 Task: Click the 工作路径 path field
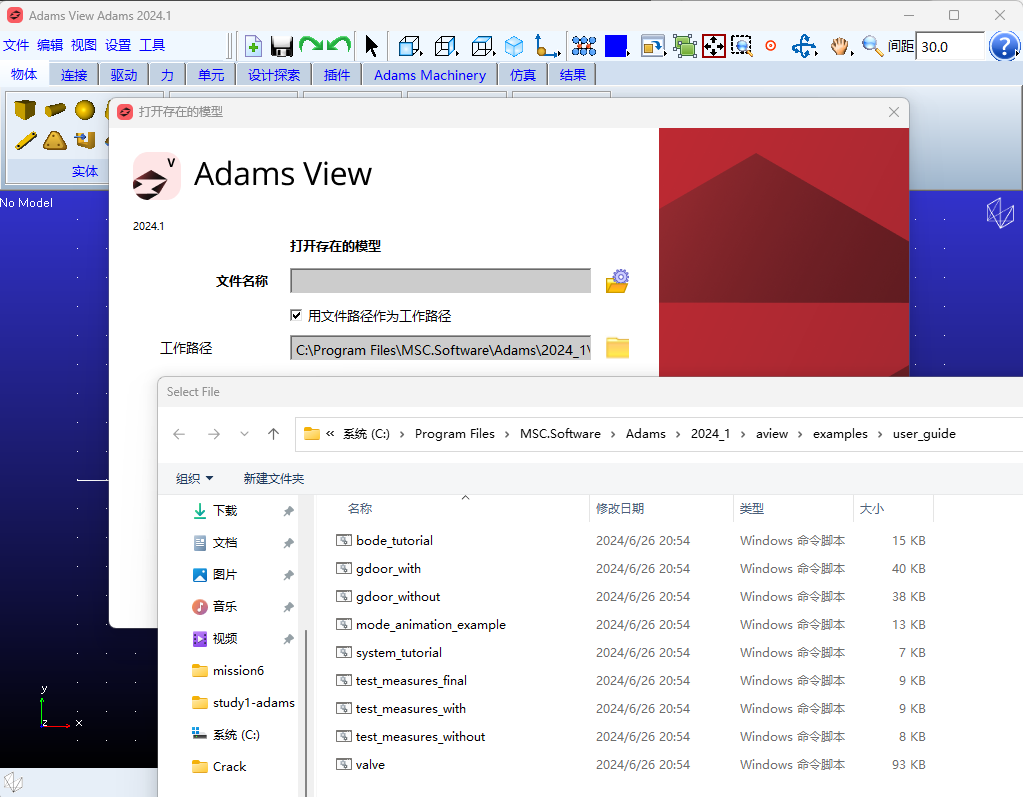pyautogui.click(x=440, y=348)
